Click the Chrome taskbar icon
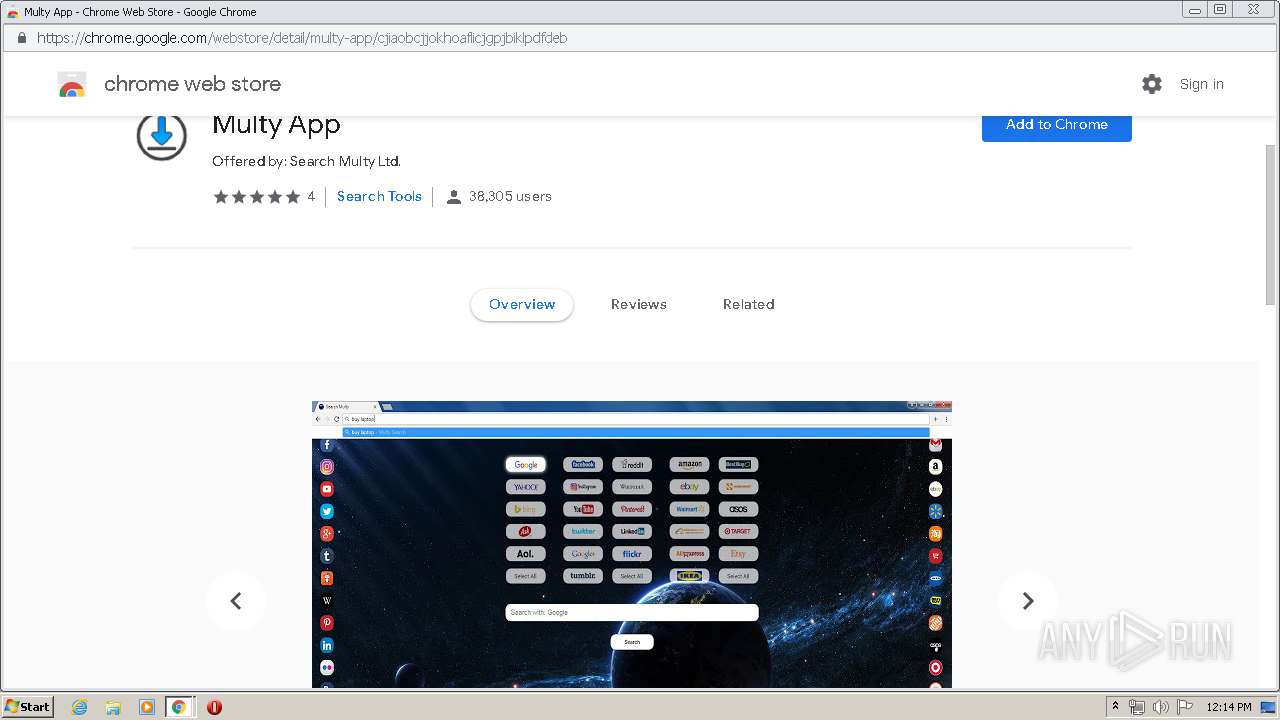This screenshot has height=720, width=1280. (x=179, y=707)
